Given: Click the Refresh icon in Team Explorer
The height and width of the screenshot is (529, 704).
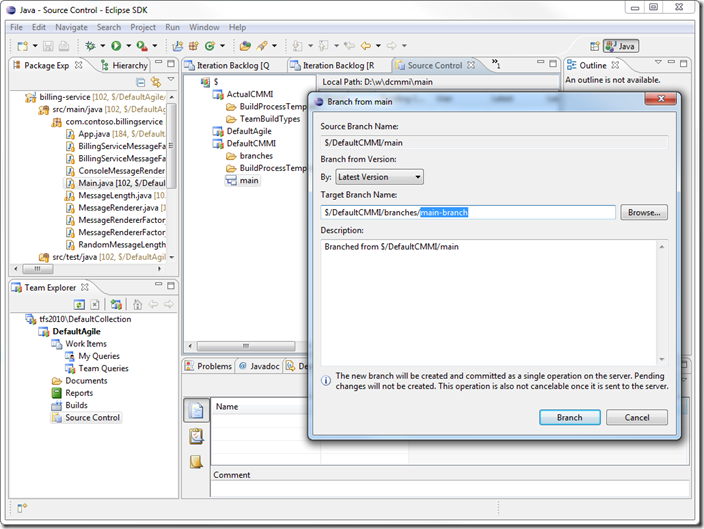Looking at the screenshot, I should click(x=79, y=304).
